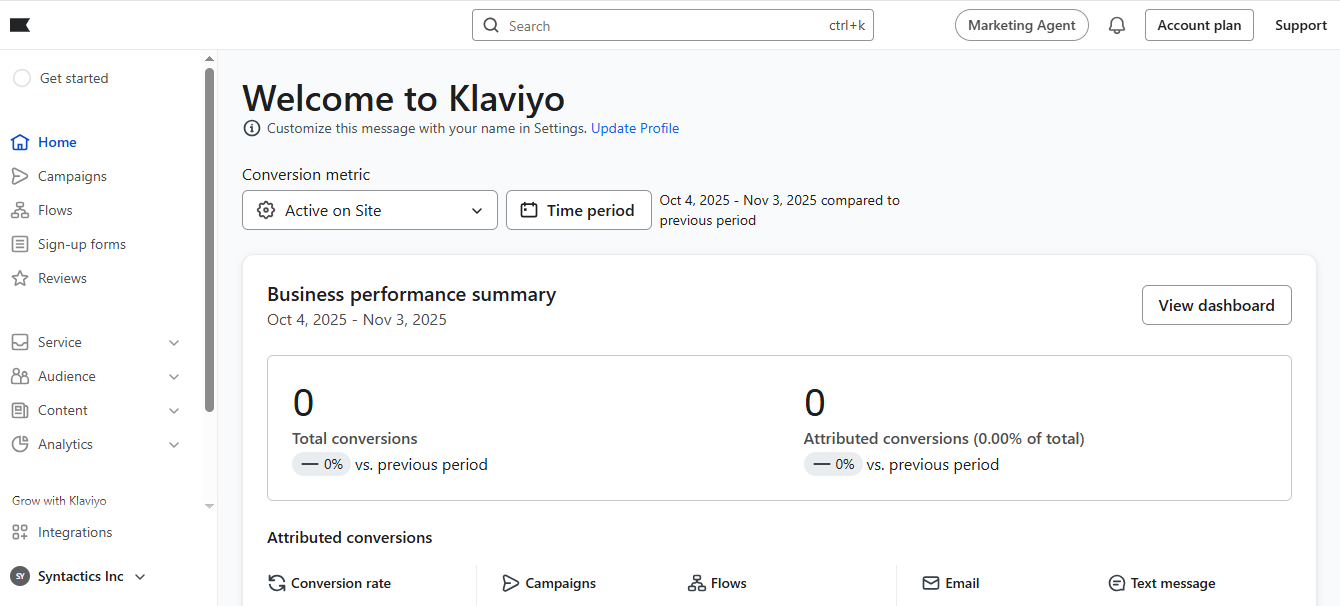Viewport: 1340px width, 606px height.
Task: Click the Marketing Agent button
Action: click(x=1022, y=26)
